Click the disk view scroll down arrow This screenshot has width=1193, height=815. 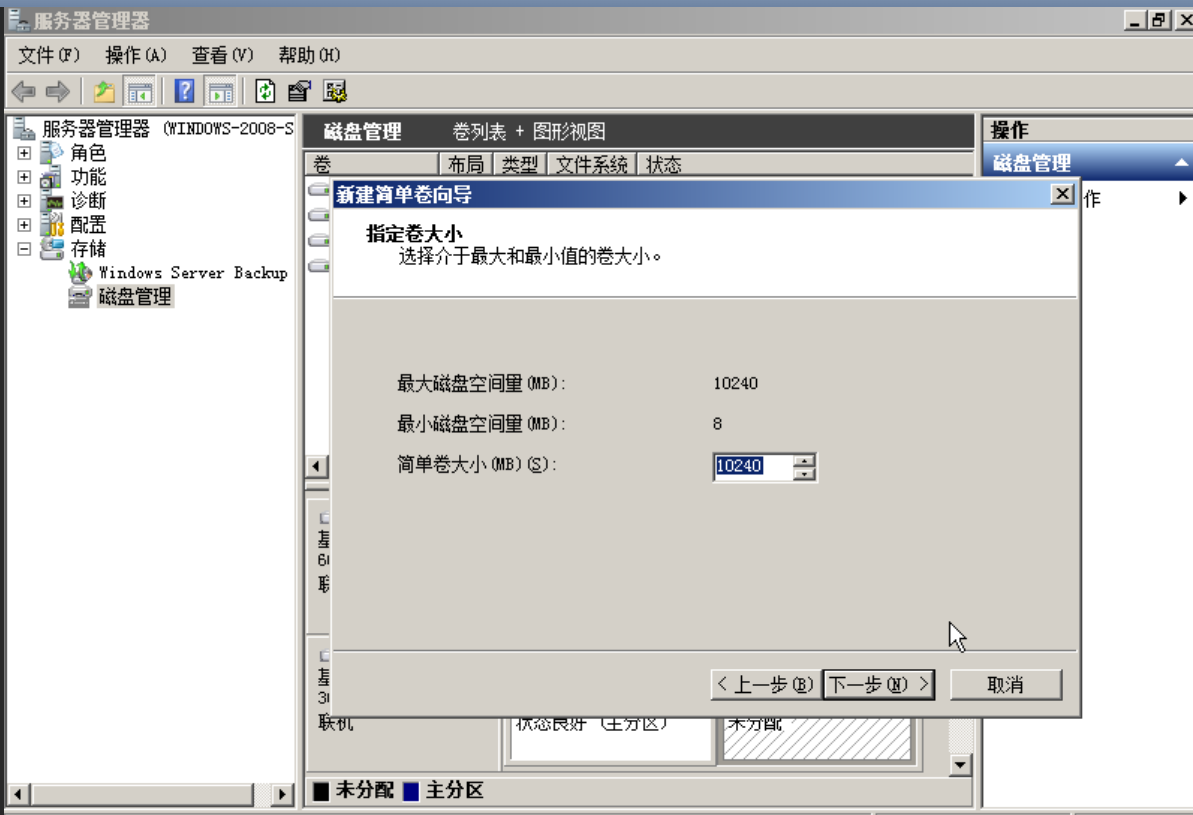(x=960, y=765)
